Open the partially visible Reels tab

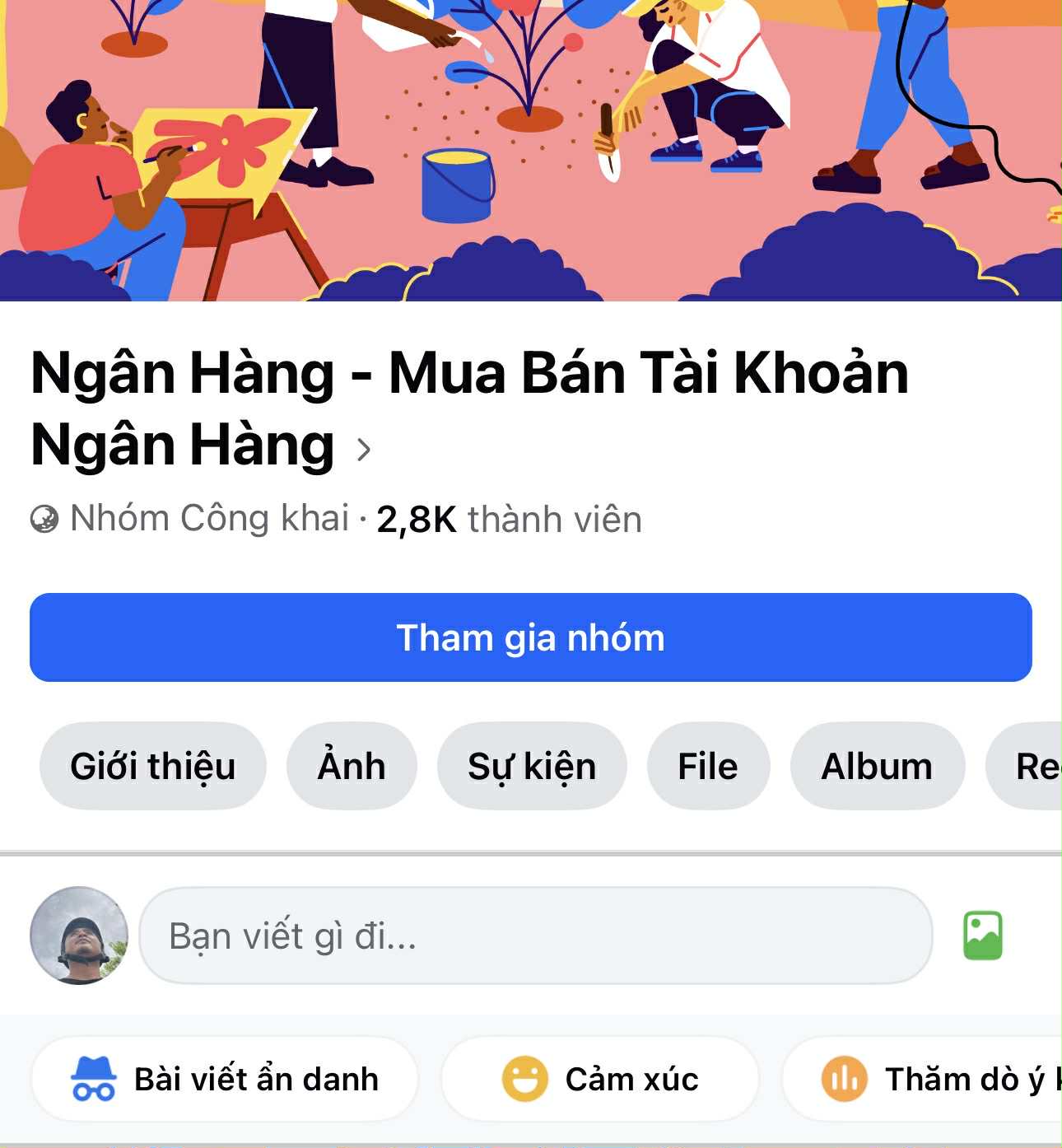pyautogui.click(x=1024, y=766)
